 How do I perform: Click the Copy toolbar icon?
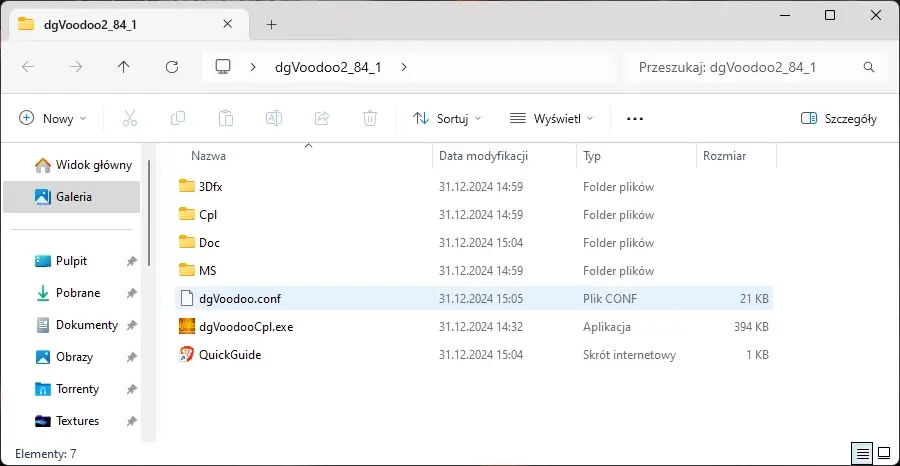(178, 119)
